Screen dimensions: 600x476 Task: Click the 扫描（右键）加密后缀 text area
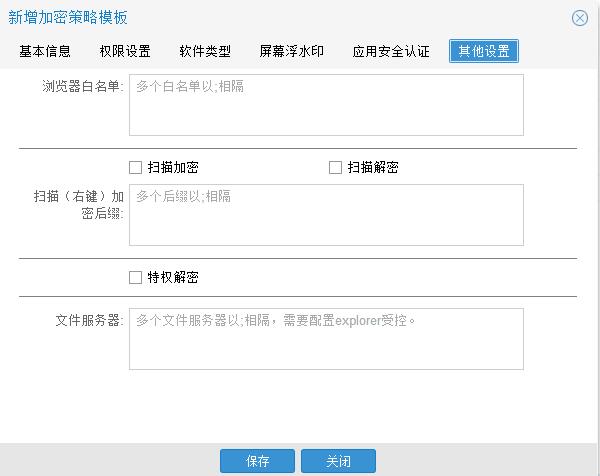click(326, 215)
